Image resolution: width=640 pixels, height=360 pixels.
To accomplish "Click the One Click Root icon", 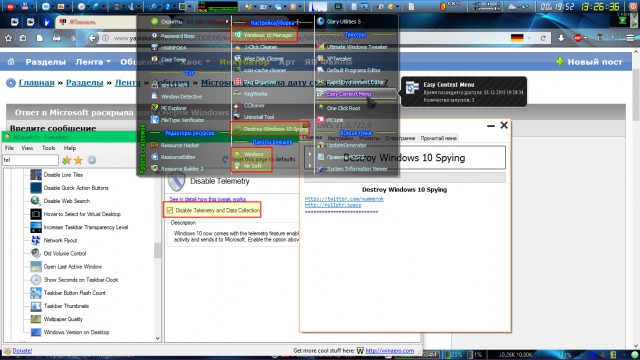I will click(320, 108).
